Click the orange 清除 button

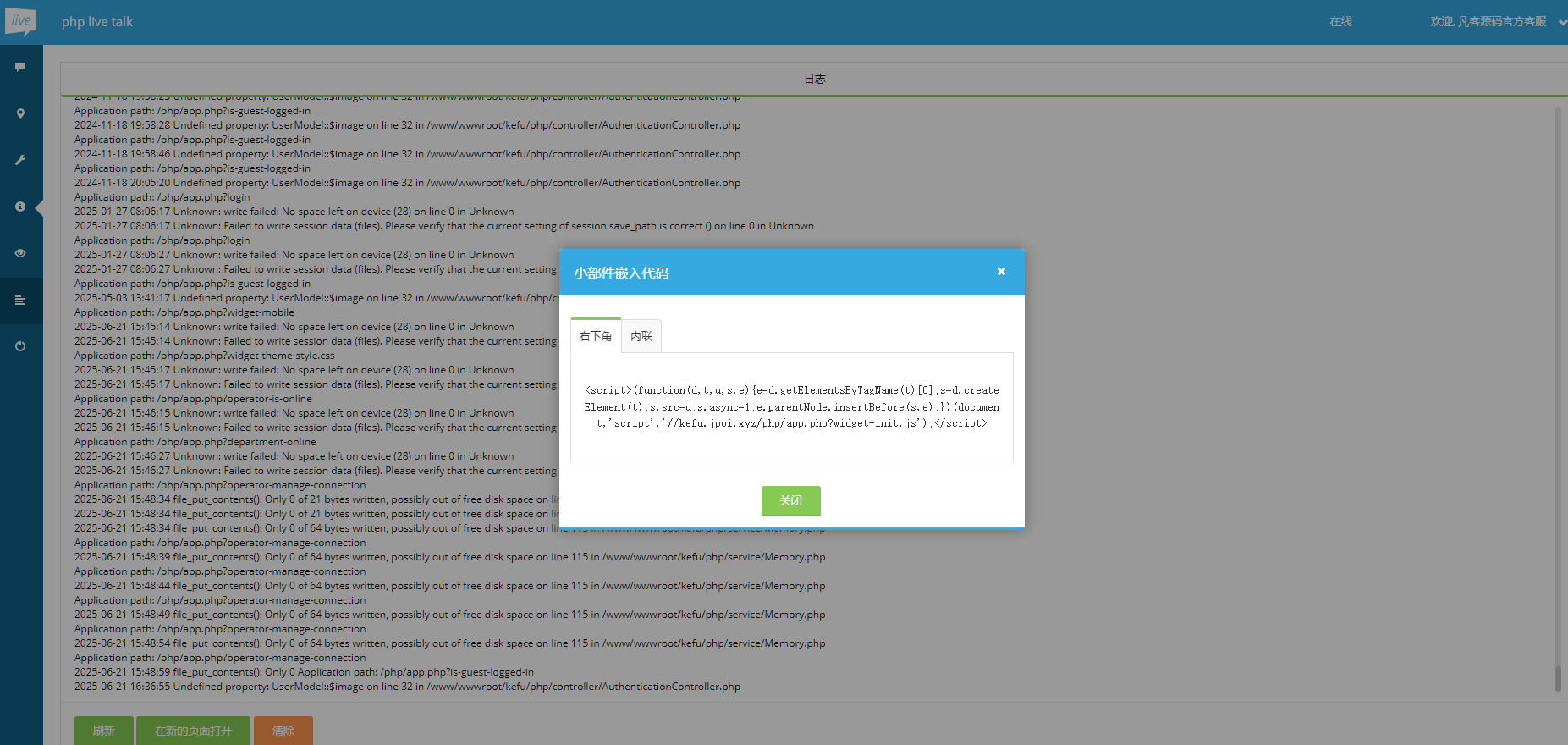click(x=283, y=731)
